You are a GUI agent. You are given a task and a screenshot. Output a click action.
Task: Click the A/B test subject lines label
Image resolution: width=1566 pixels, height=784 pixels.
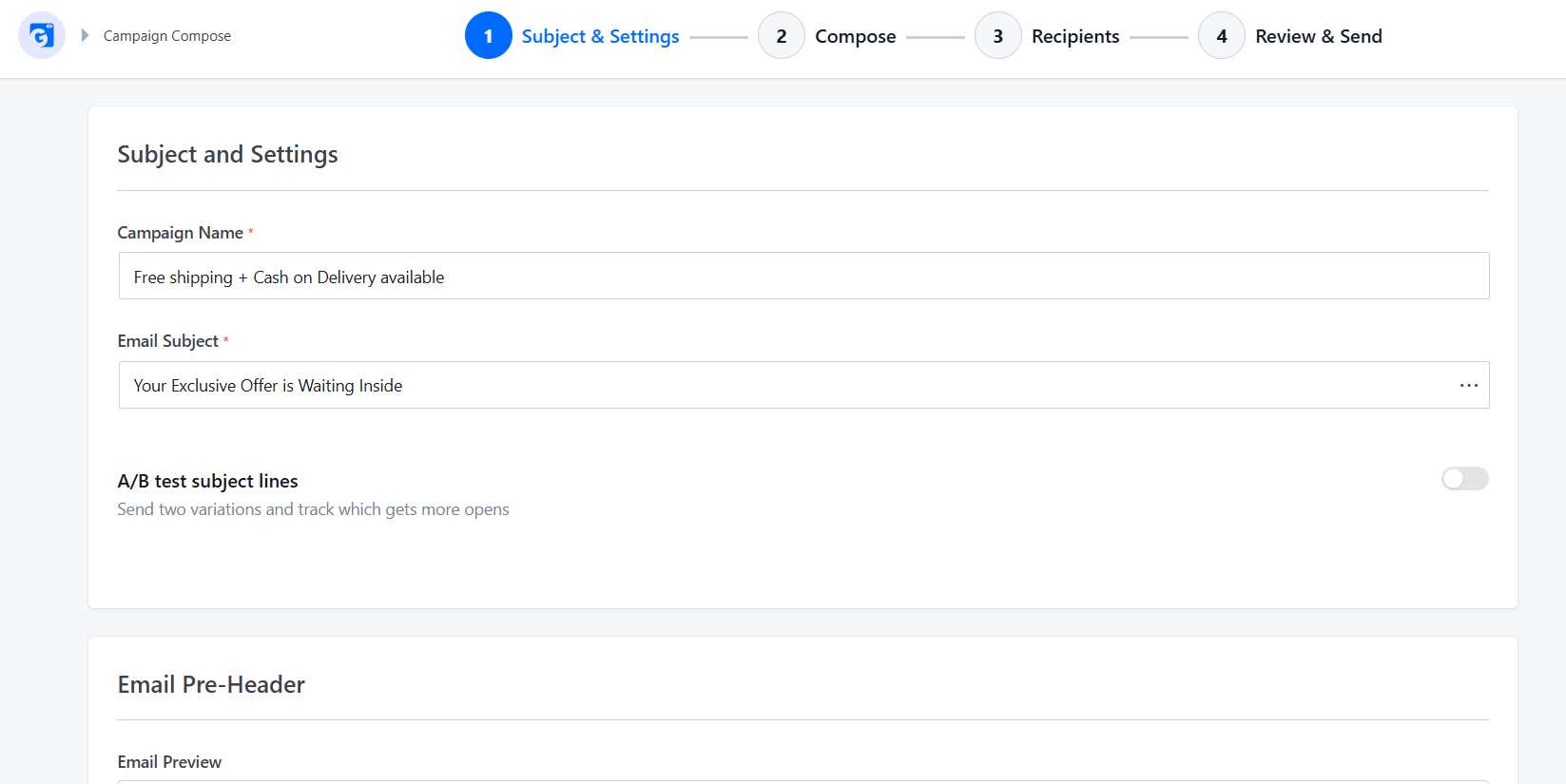tap(208, 481)
